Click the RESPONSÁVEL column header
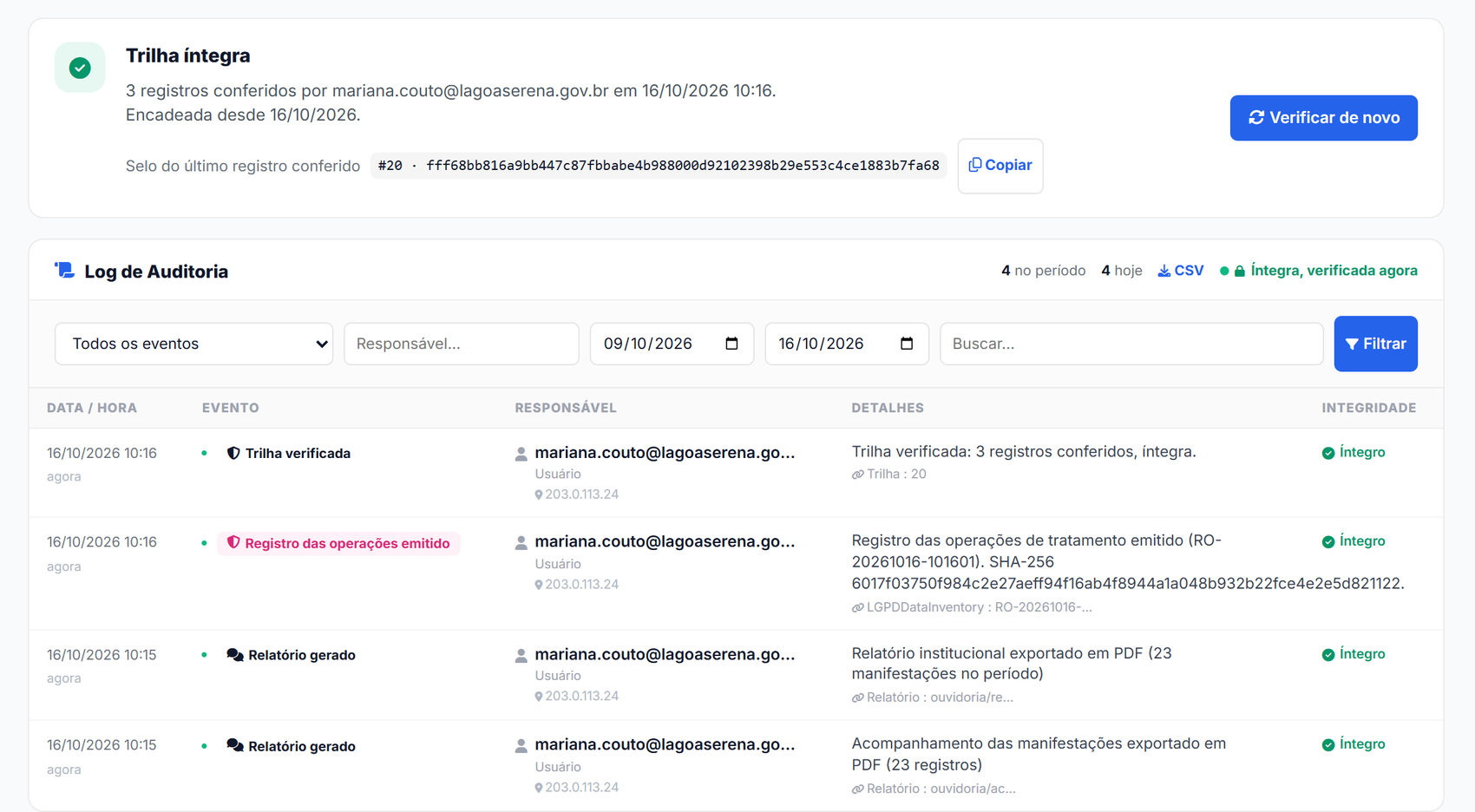This screenshot has height=812, width=1475. tap(566, 408)
